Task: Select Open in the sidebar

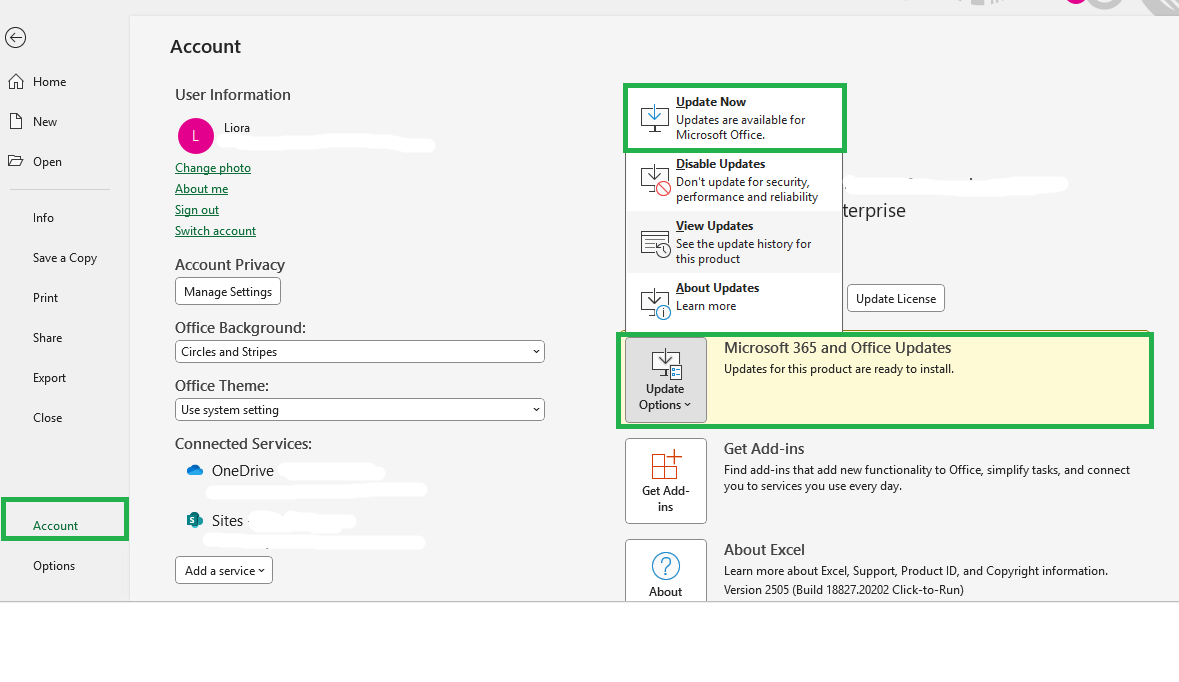Action: point(47,162)
